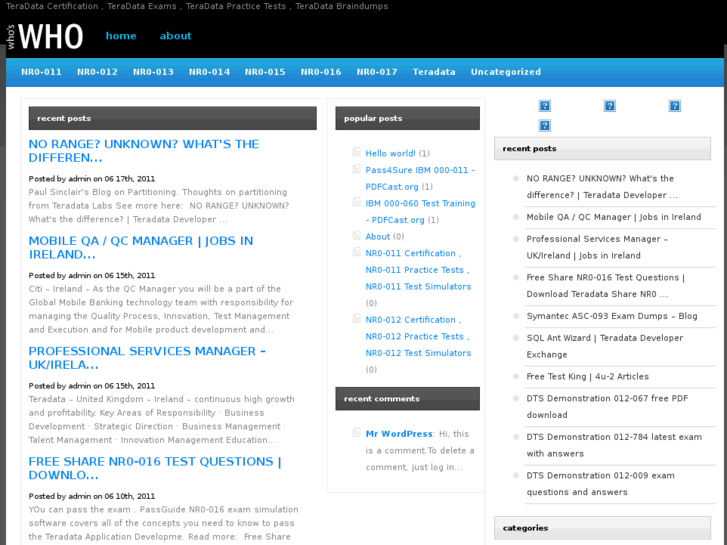The height and width of the screenshot is (545, 727).
Task: Click the Who's WHO site logo
Action: [45, 37]
